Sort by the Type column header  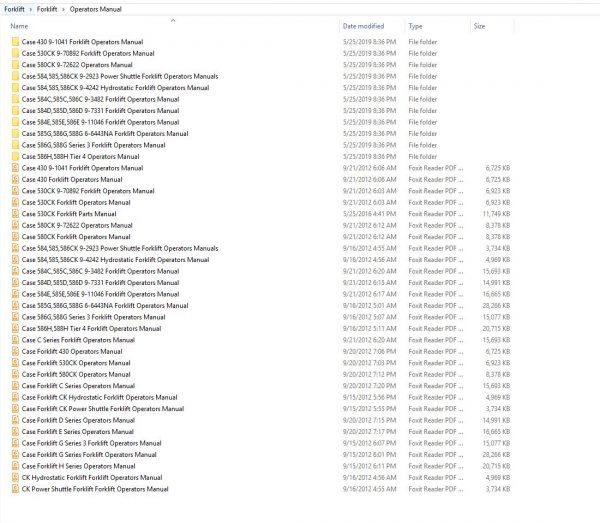pos(415,26)
